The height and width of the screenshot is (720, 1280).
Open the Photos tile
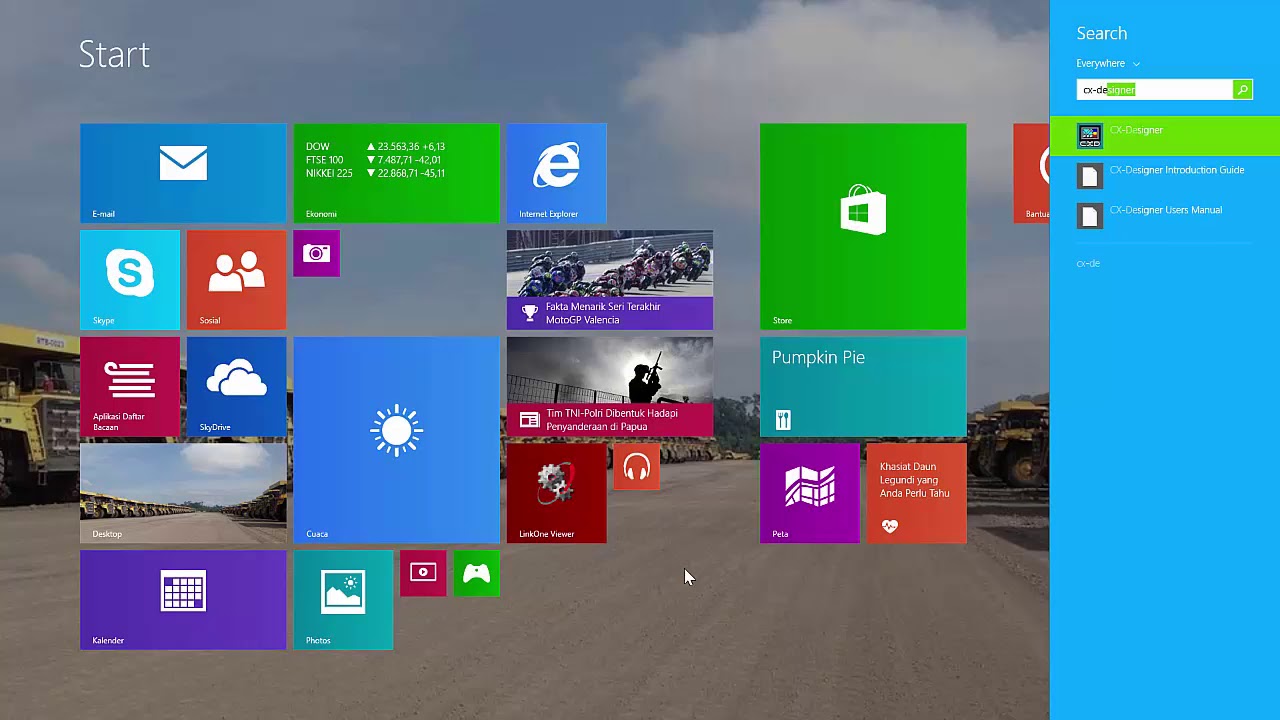(343, 600)
